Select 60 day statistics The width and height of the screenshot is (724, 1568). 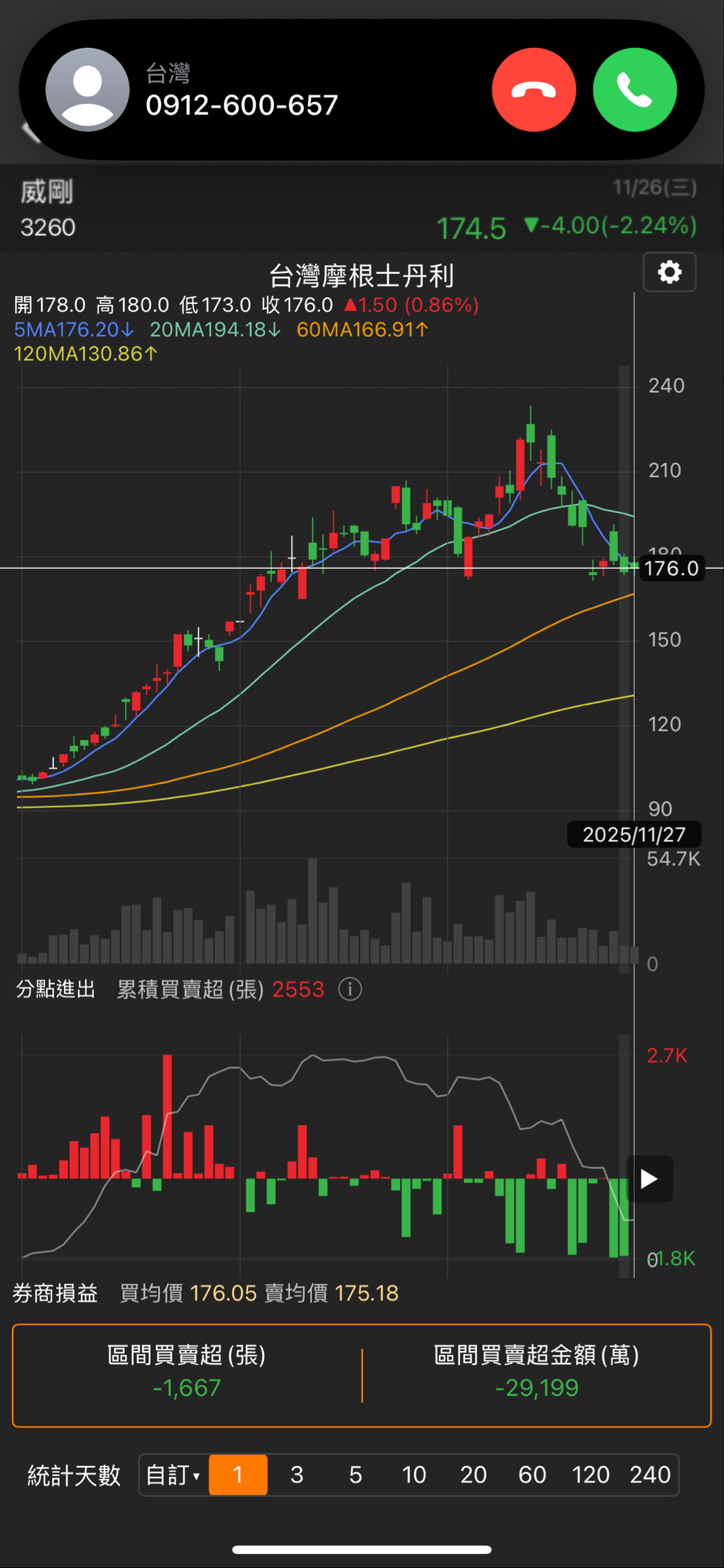532,1475
